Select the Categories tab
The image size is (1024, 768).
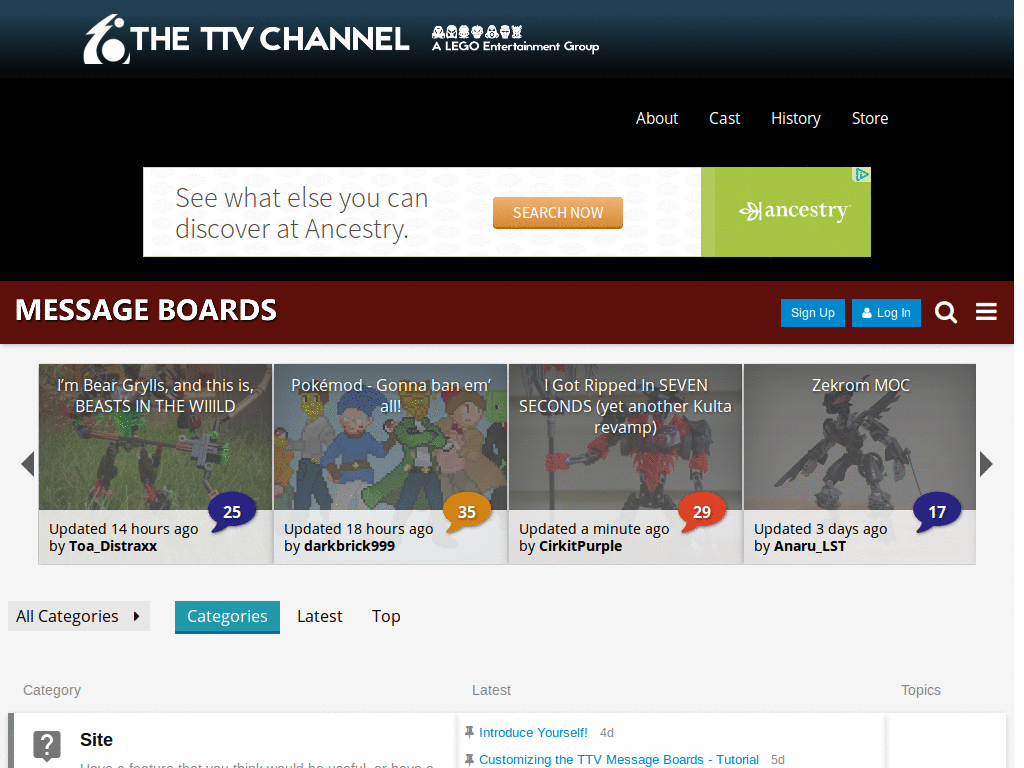[x=227, y=616]
